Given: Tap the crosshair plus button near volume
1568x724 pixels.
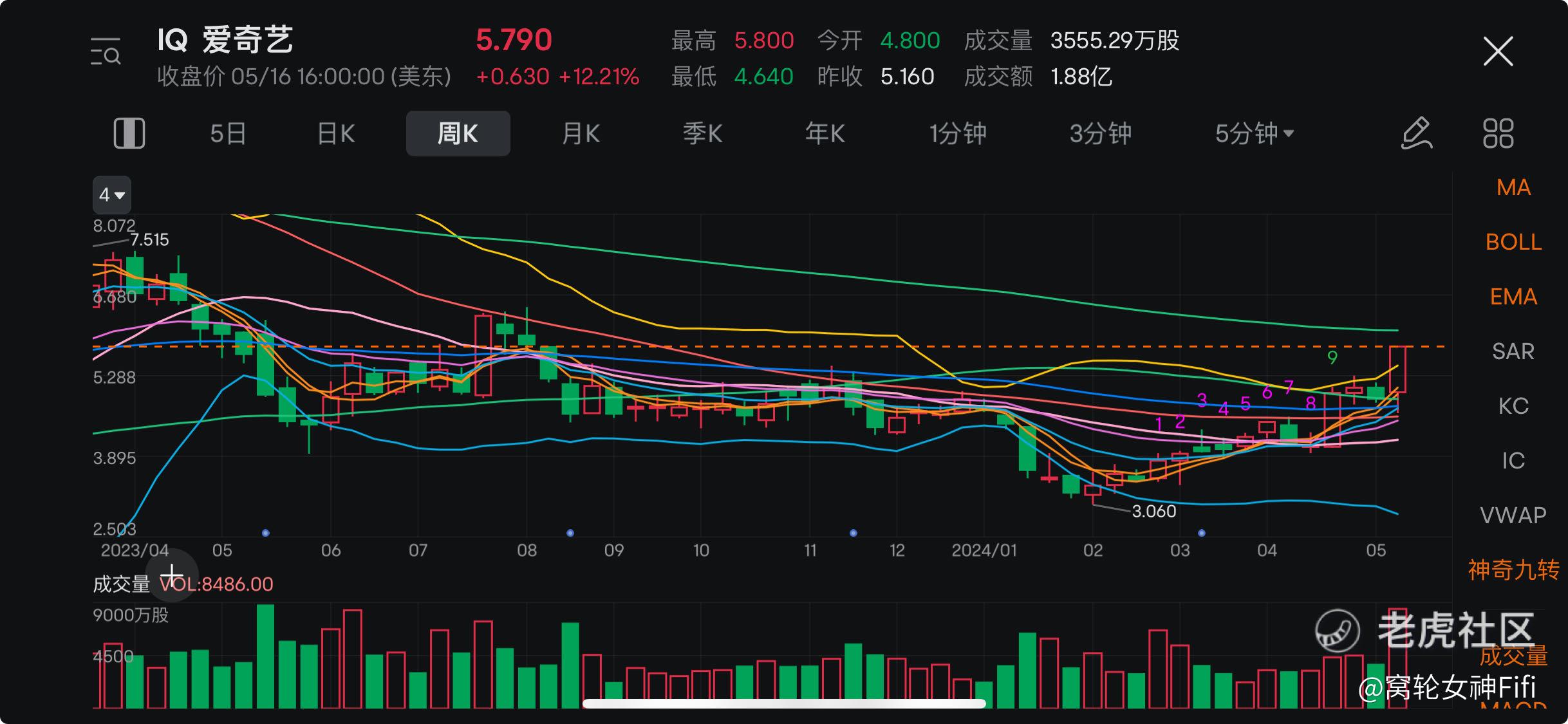Looking at the screenshot, I should point(172,575).
